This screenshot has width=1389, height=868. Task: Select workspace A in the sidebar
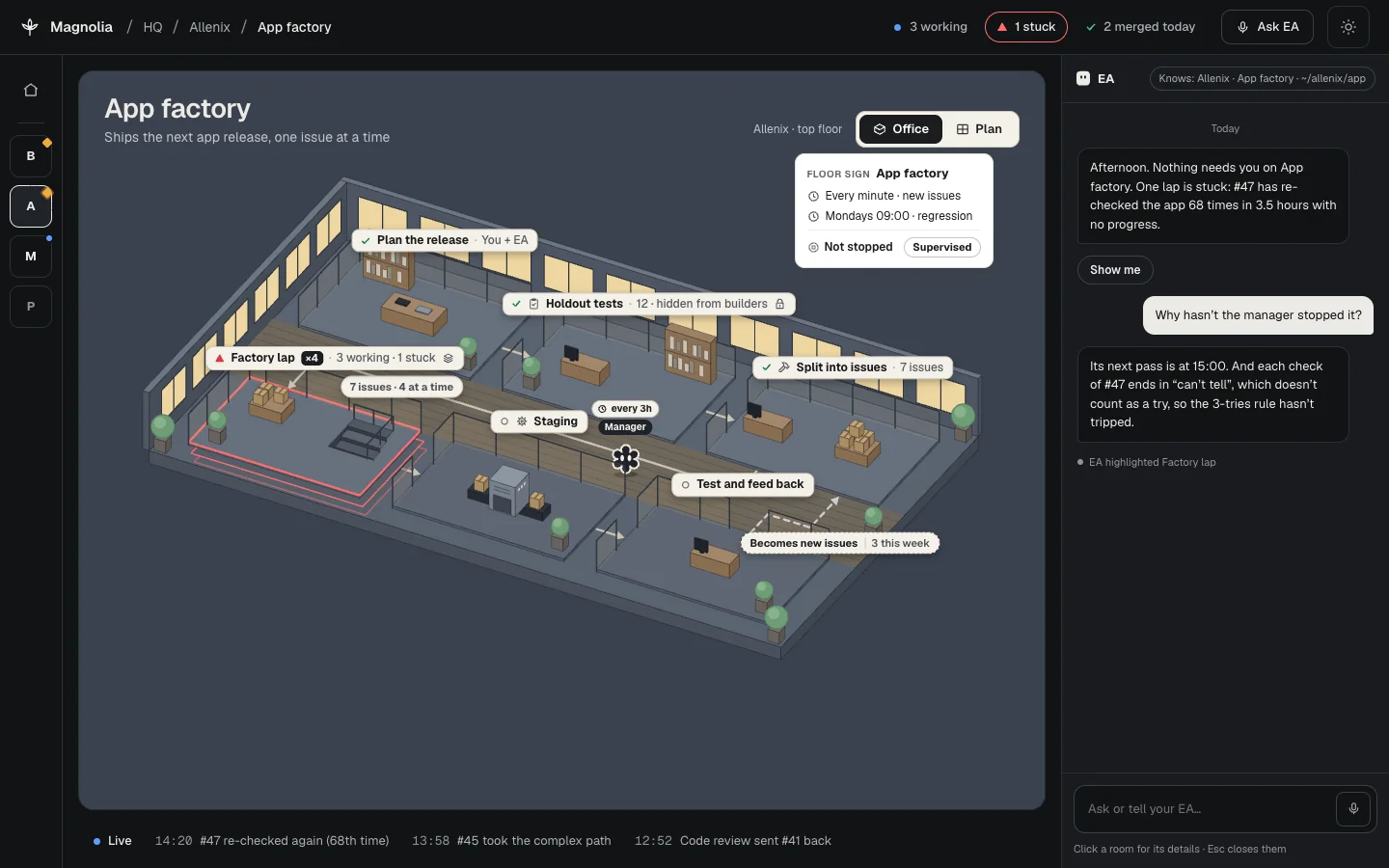click(31, 205)
